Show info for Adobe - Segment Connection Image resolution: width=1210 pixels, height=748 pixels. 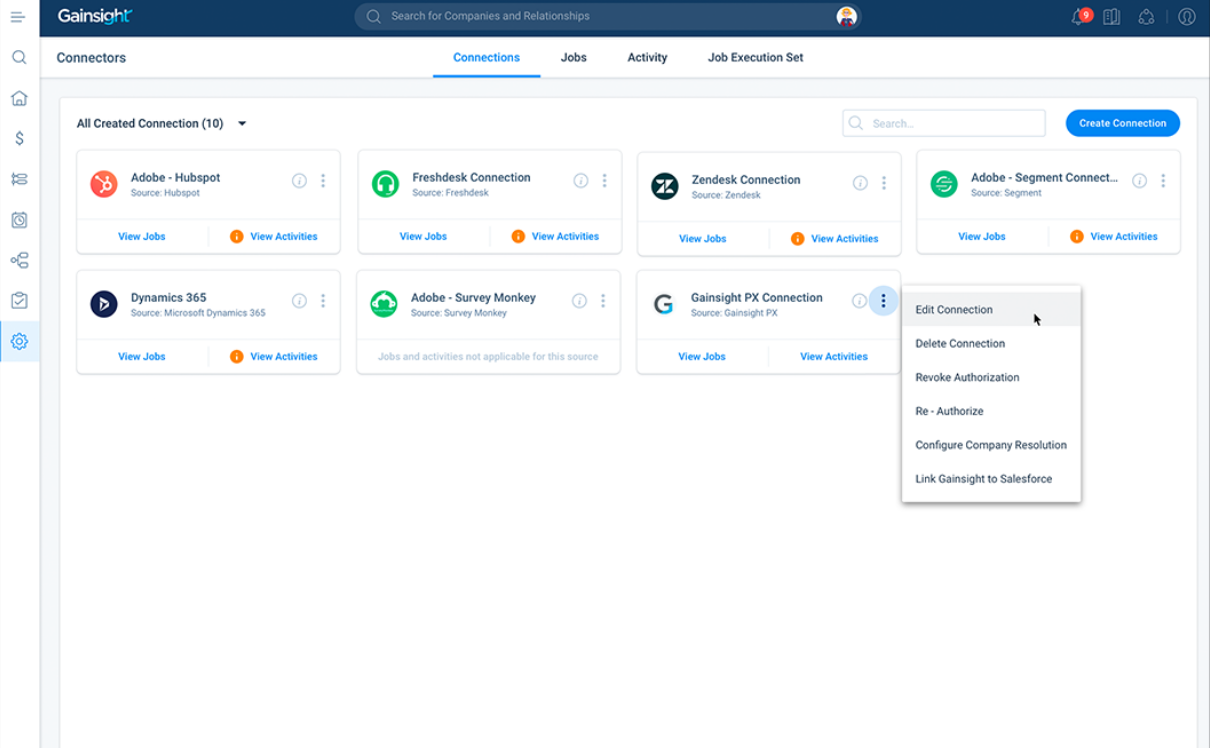(1139, 181)
